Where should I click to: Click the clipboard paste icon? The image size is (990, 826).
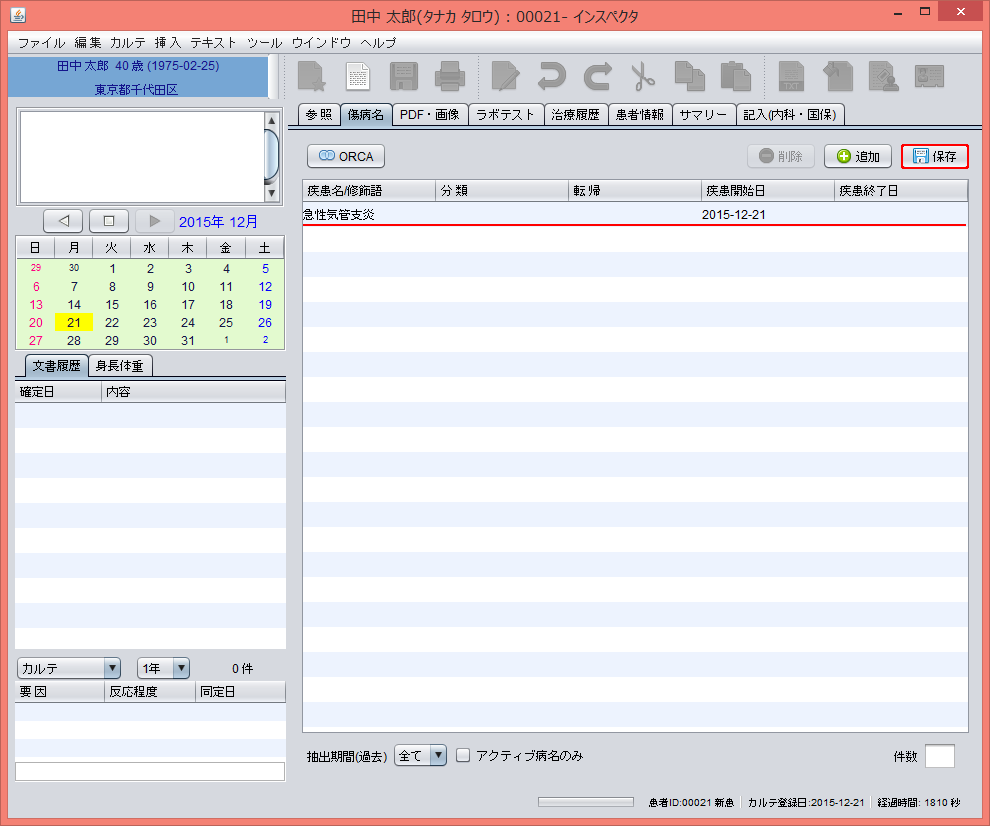point(735,77)
